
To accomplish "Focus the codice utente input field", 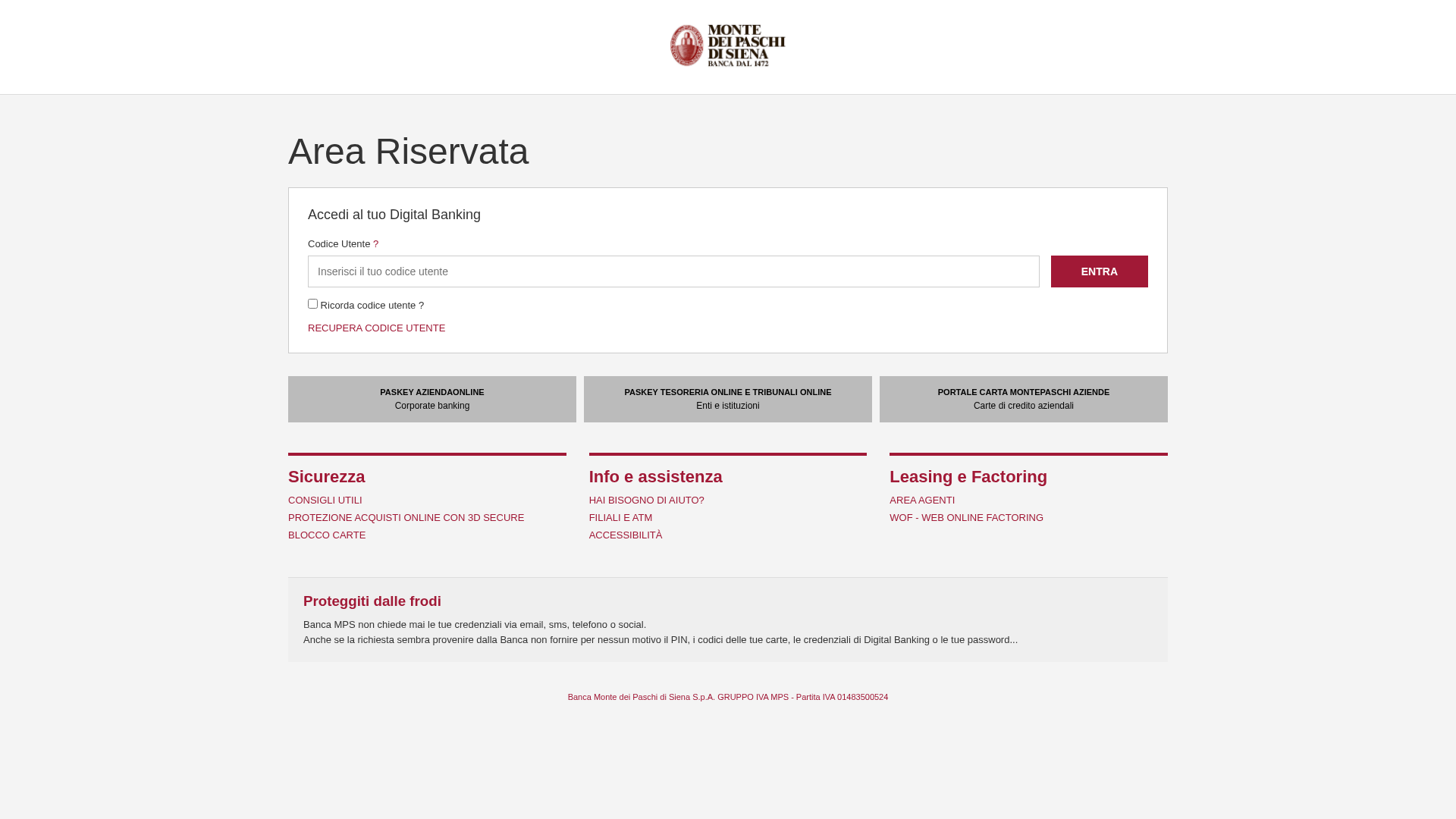I will tap(673, 271).
